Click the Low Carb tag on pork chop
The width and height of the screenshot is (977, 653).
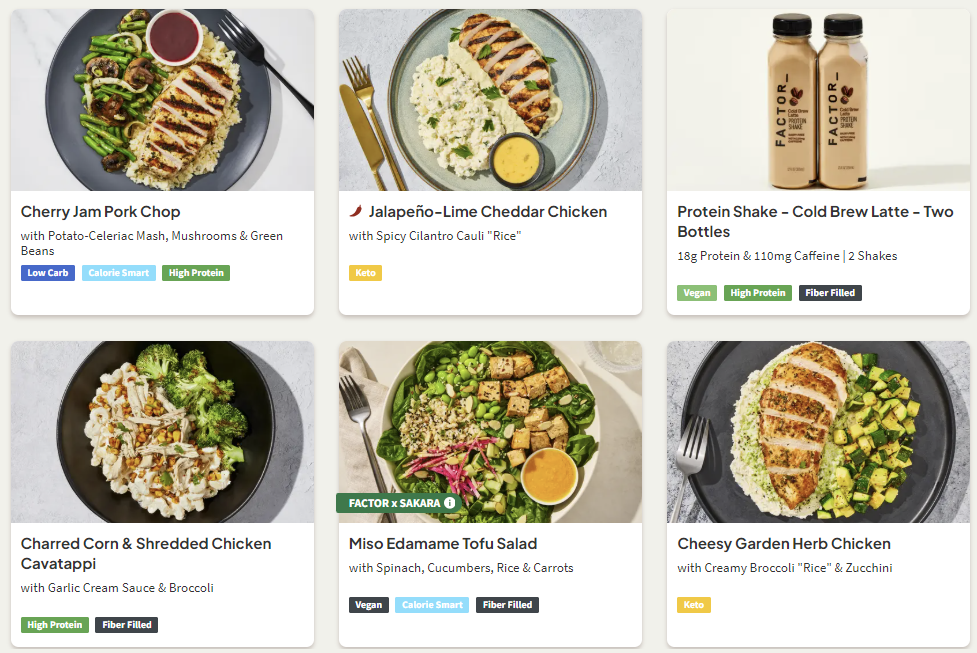click(x=48, y=273)
